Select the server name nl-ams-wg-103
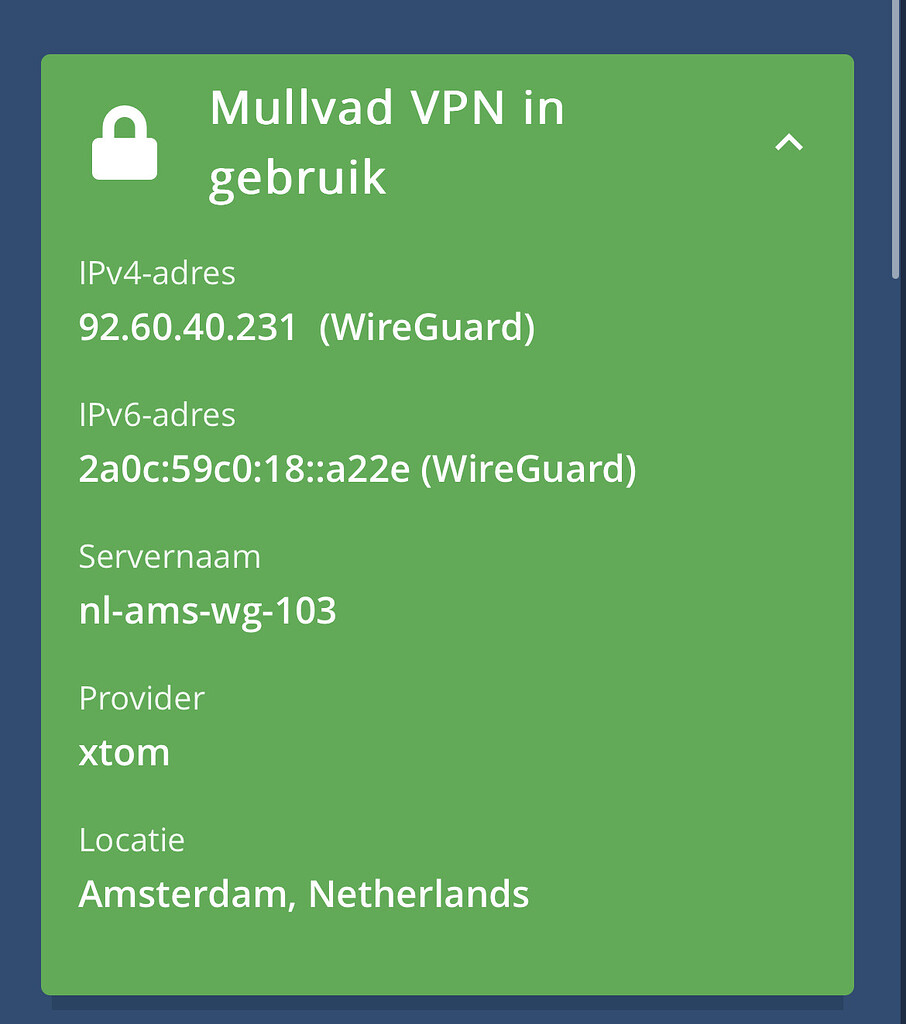This screenshot has height=1024, width=906. click(208, 610)
